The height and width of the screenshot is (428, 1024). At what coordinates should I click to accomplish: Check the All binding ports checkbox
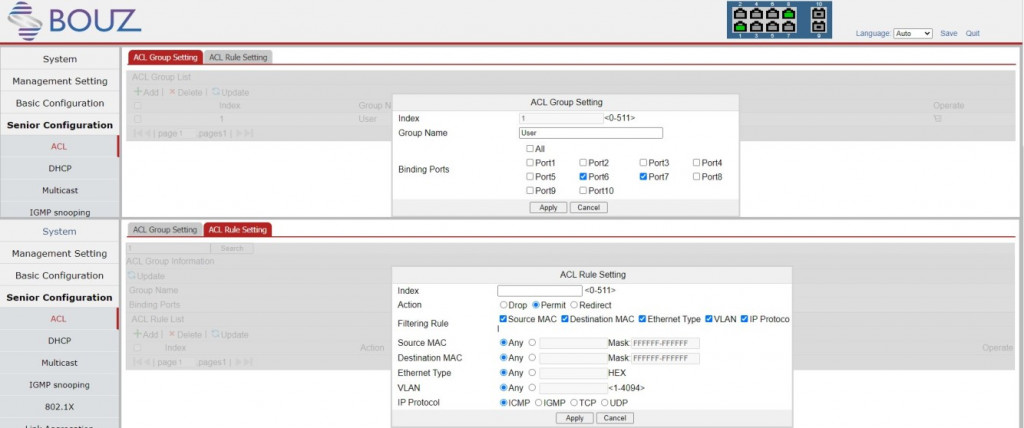point(530,149)
